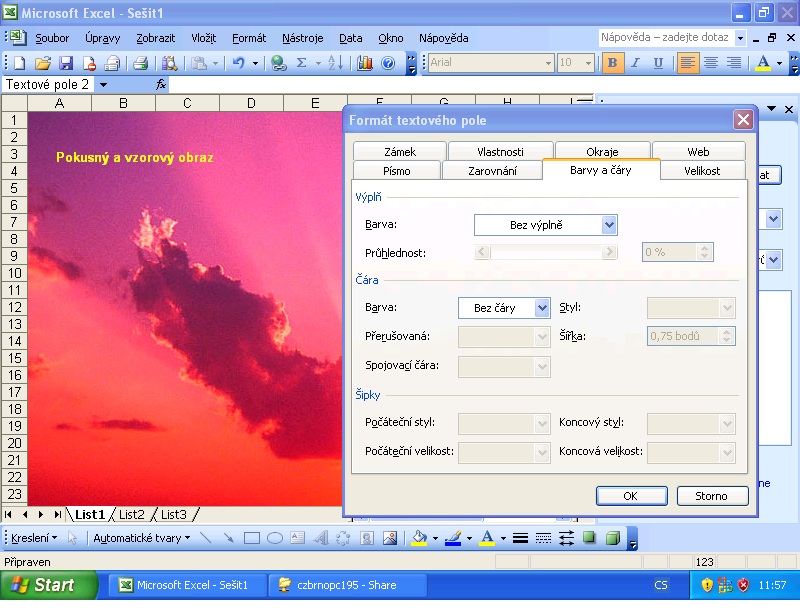This screenshot has width=800, height=614.
Task: Insert a diagram or organization chart
Action: coord(343,538)
